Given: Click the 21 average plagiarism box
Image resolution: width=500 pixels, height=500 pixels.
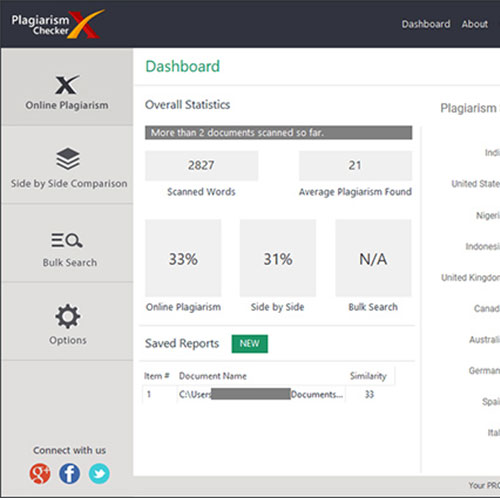Looking at the screenshot, I should click(x=355, y=166).
